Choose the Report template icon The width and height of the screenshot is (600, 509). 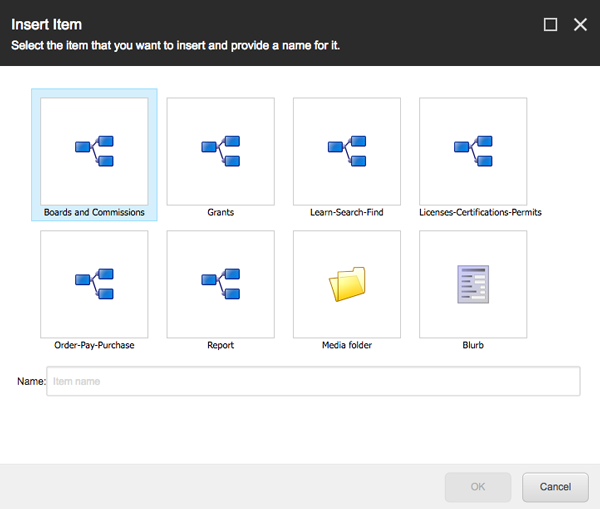[220, 284]
